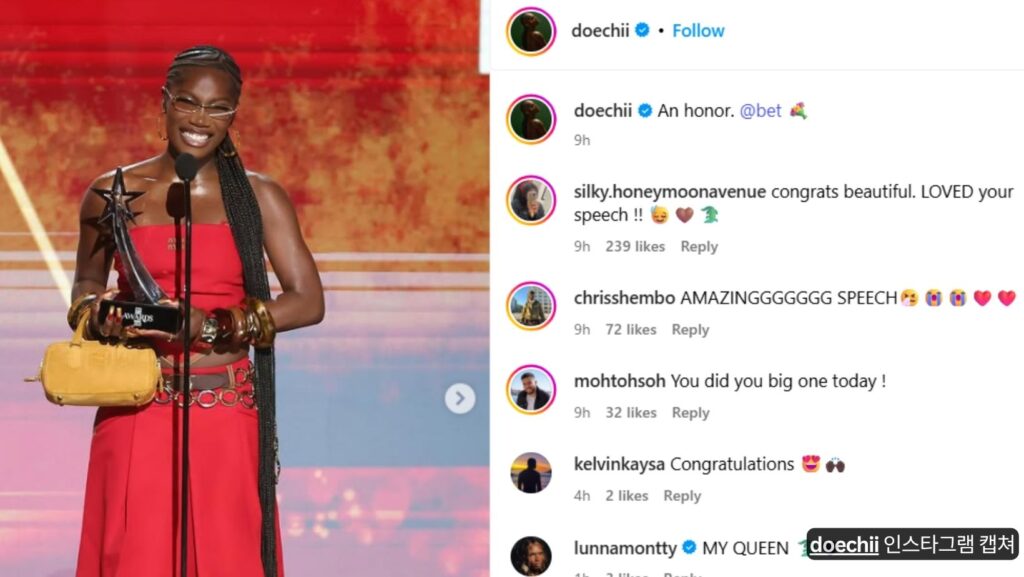Image resolution: width=1024 pixels, height=577 pixels.
Task: Open lunnamontty's profile avatar
Action: tap(531, 556)
